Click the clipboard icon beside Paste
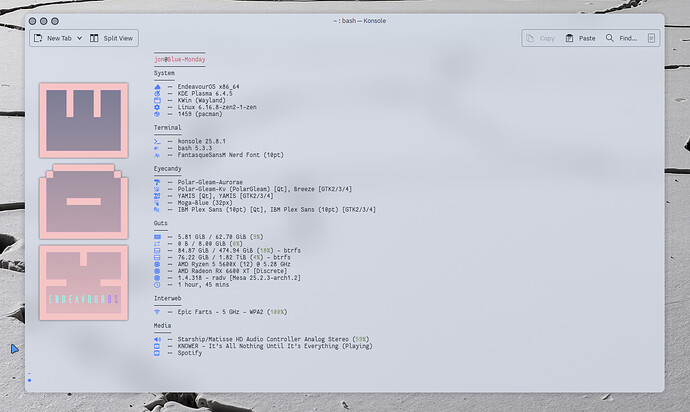 click(569, 38)
